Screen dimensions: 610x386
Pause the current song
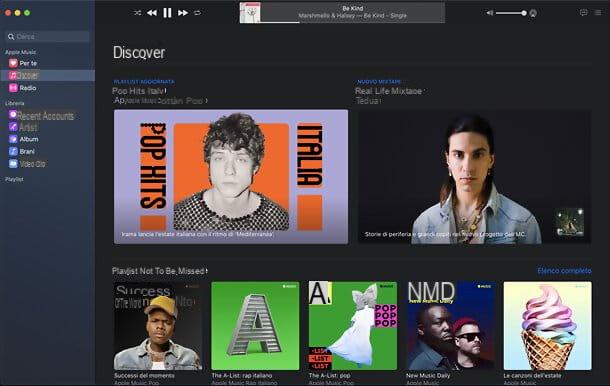pyautogui.click(x=167, y=13)
